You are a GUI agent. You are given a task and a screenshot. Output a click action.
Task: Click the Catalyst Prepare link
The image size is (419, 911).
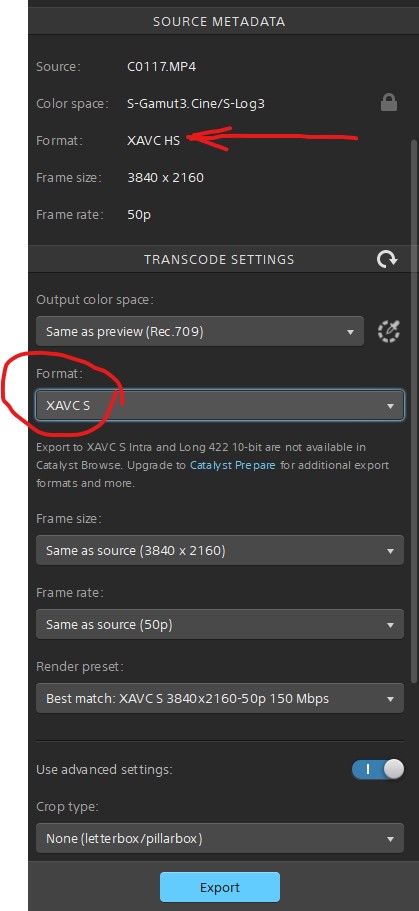[x=233, y=465]
